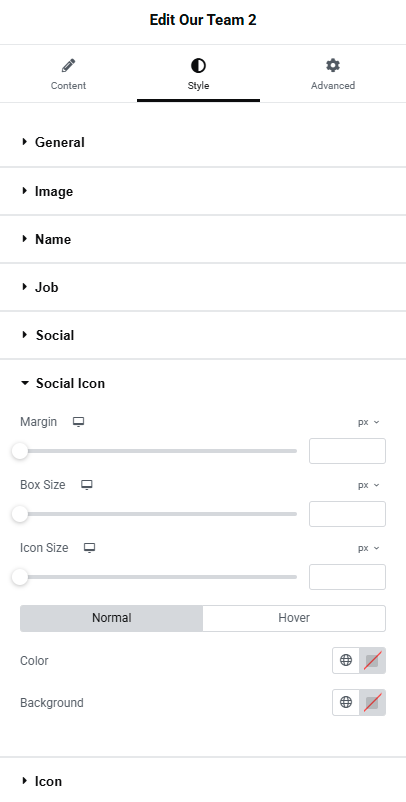Open global colors for Background setting
406x802 pixels.
346,702
